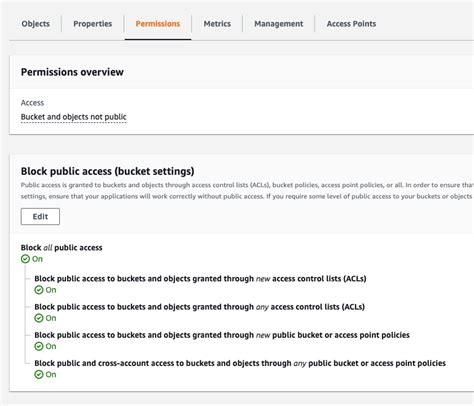Screen dimensions: 474x406
Task: Click the Permissions overview heading
Action: click(72, 72)
